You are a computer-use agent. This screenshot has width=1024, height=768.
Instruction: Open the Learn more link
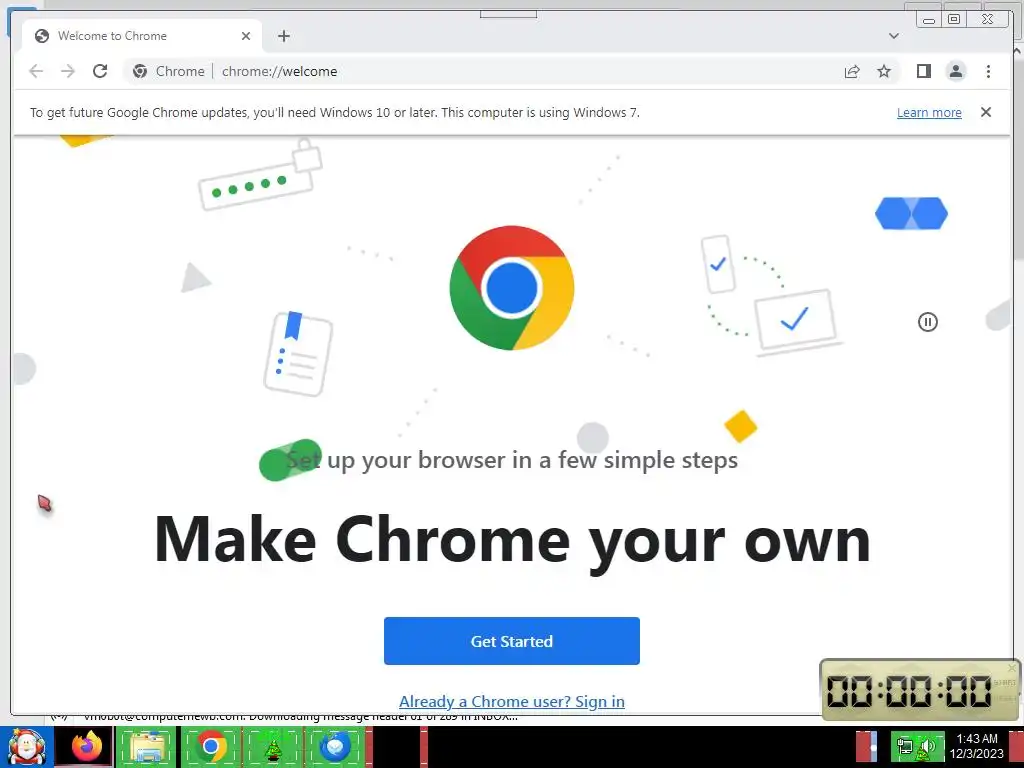929,112
